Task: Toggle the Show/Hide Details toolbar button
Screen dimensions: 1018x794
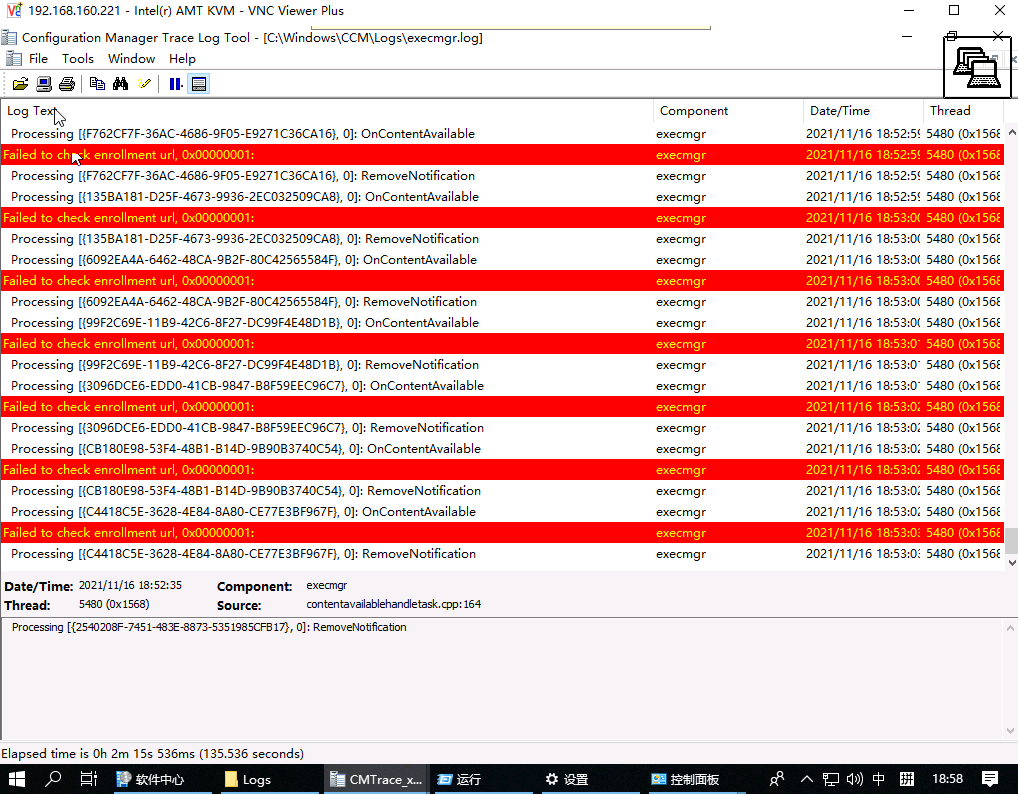Action: click(199, 84)
